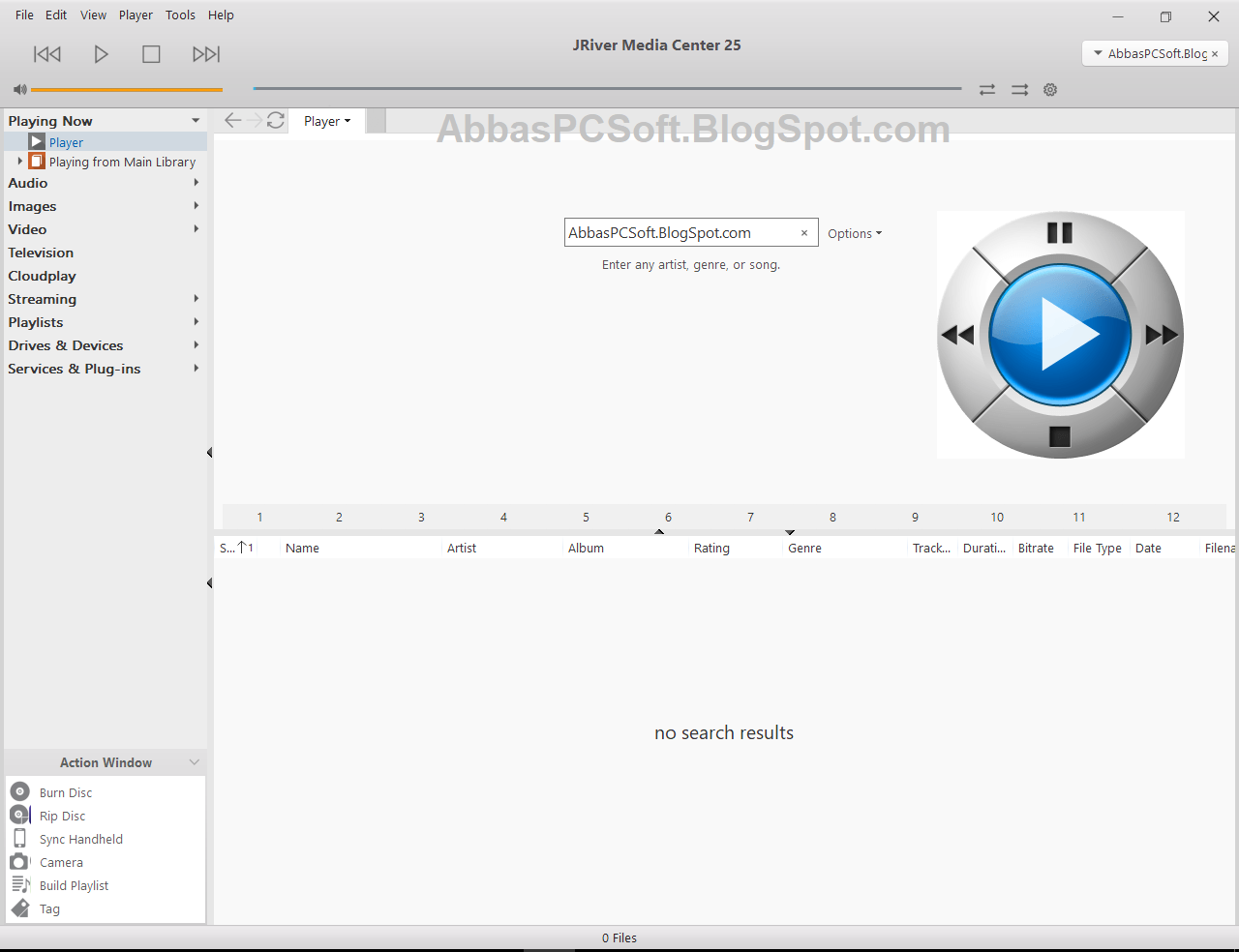Toggle shuffle mode icon
Screen dimensions: 1239x952
coord(1020,90)
